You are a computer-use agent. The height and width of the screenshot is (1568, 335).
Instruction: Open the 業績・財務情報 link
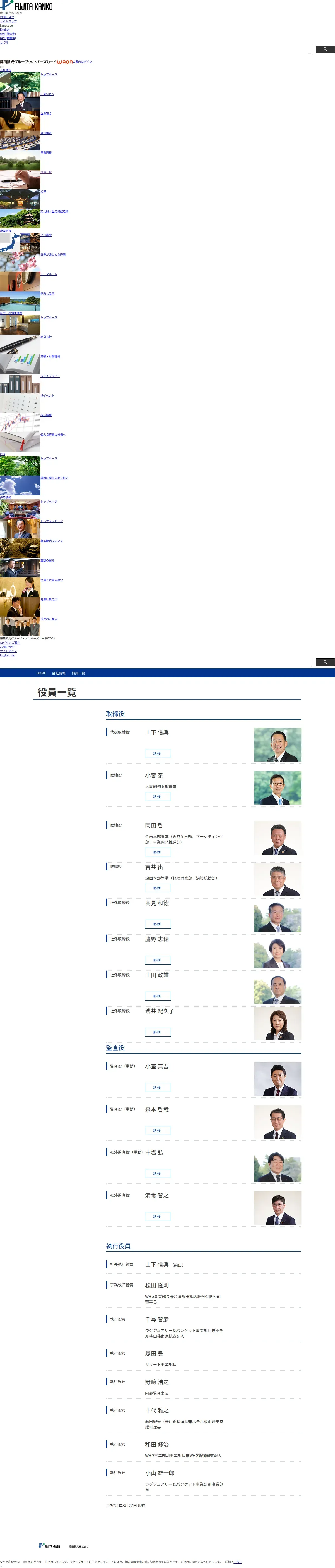(x=51, y=357)
